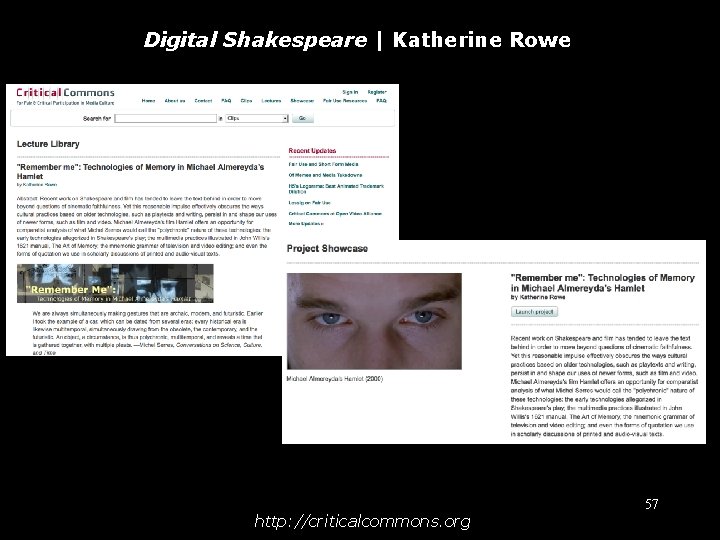Focus the Search for text field
This screenshot has height=540, width=720.
tap(165, 118)
